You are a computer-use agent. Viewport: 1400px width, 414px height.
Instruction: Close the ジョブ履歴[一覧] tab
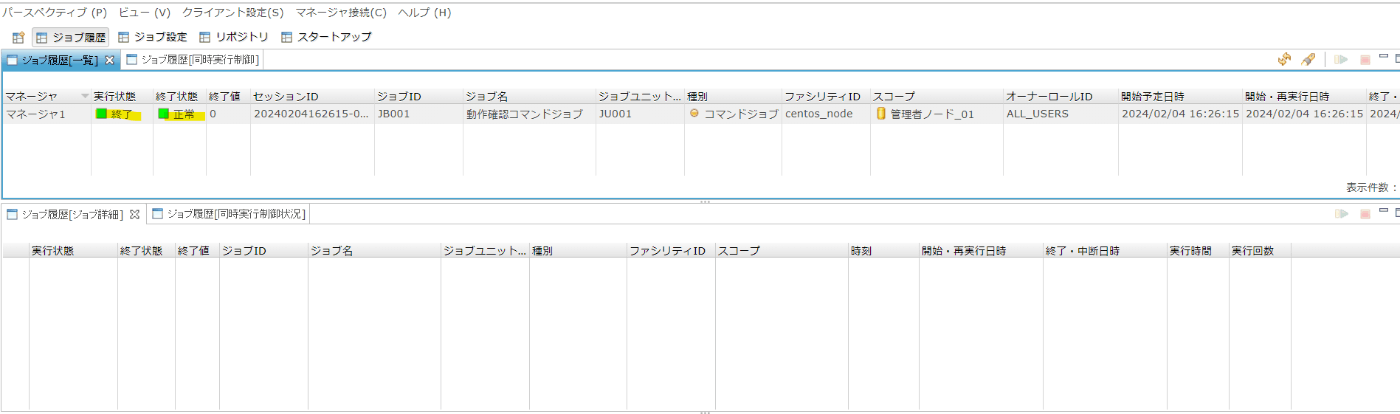pos(110,60)
